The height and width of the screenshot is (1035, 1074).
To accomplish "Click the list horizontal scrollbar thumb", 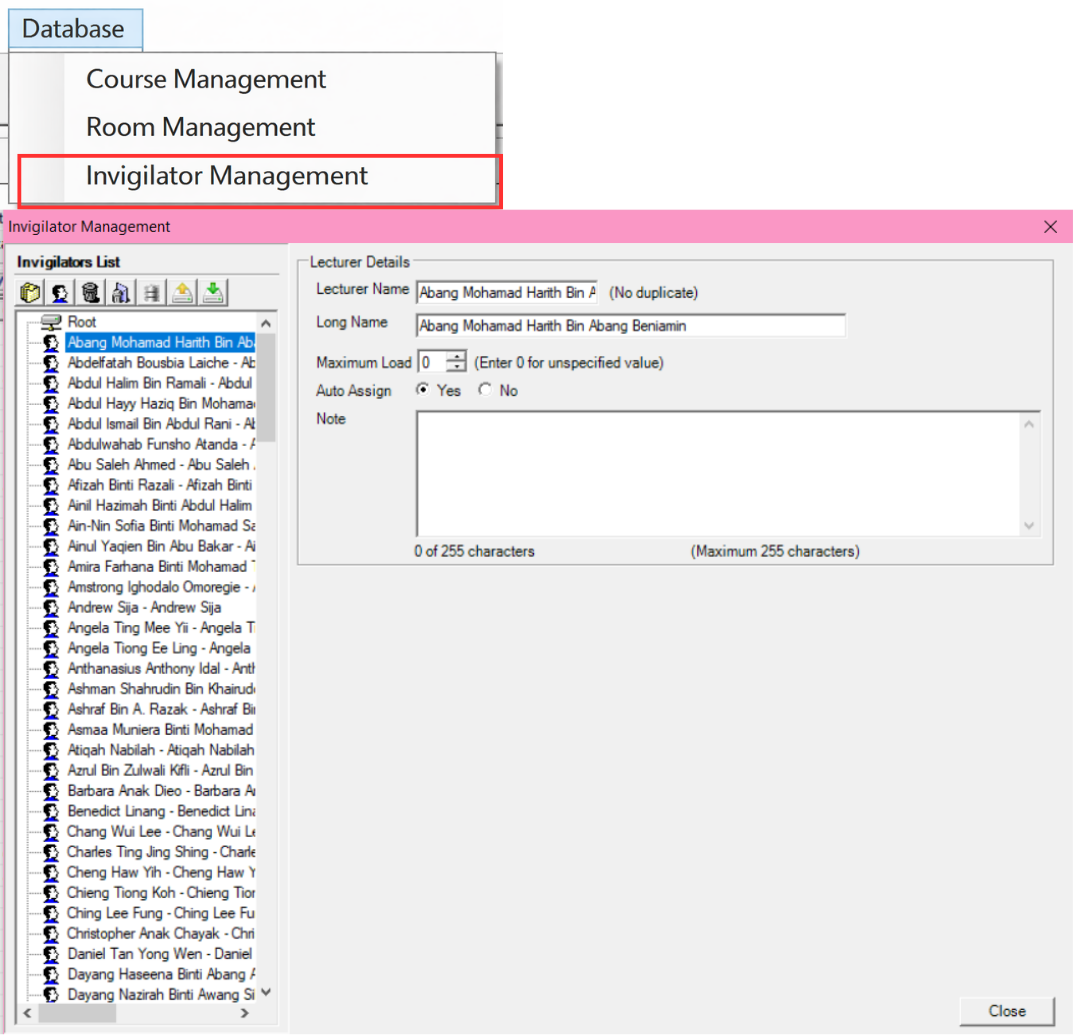I will [x=77, y=1012].
